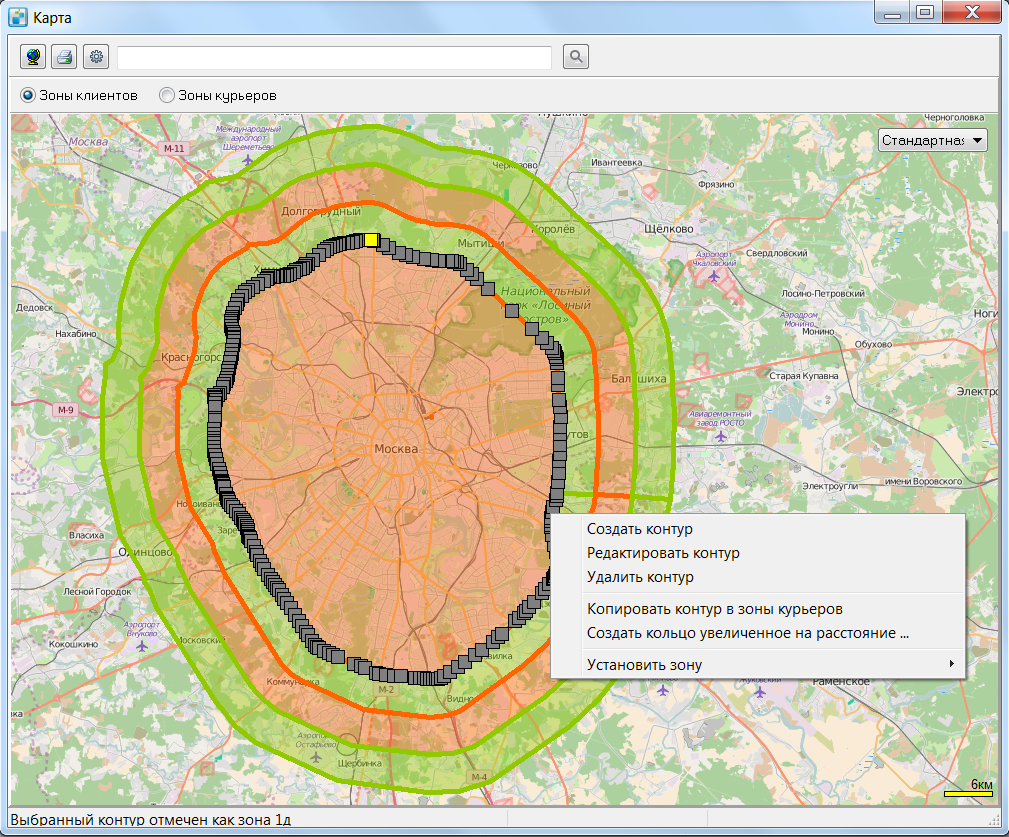Image resolution: width=1009 pixels, height=837 pixels.
Task: Focus the address search input field
Action: (x=335, y=57)
